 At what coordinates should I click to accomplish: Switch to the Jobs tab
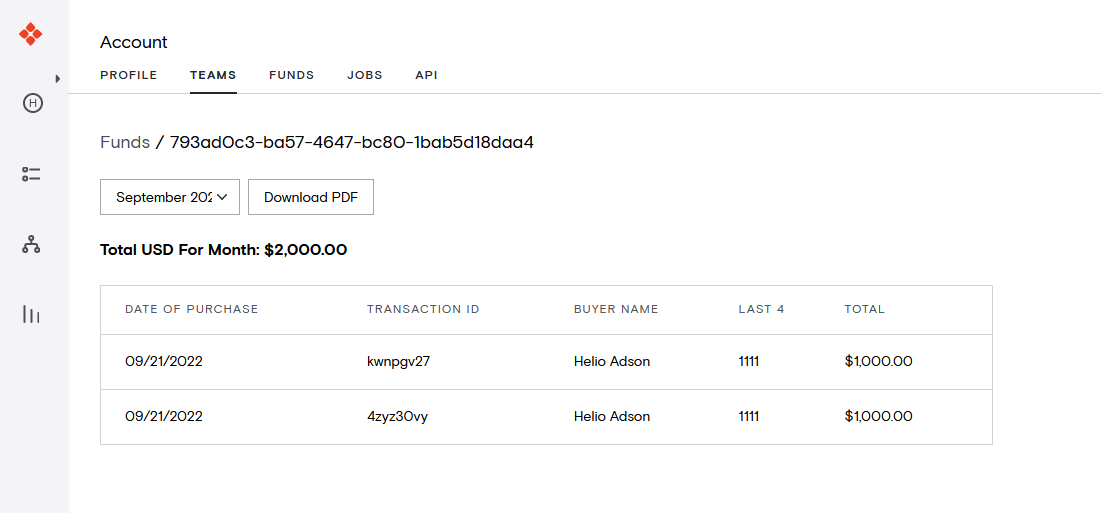point(364,75)
